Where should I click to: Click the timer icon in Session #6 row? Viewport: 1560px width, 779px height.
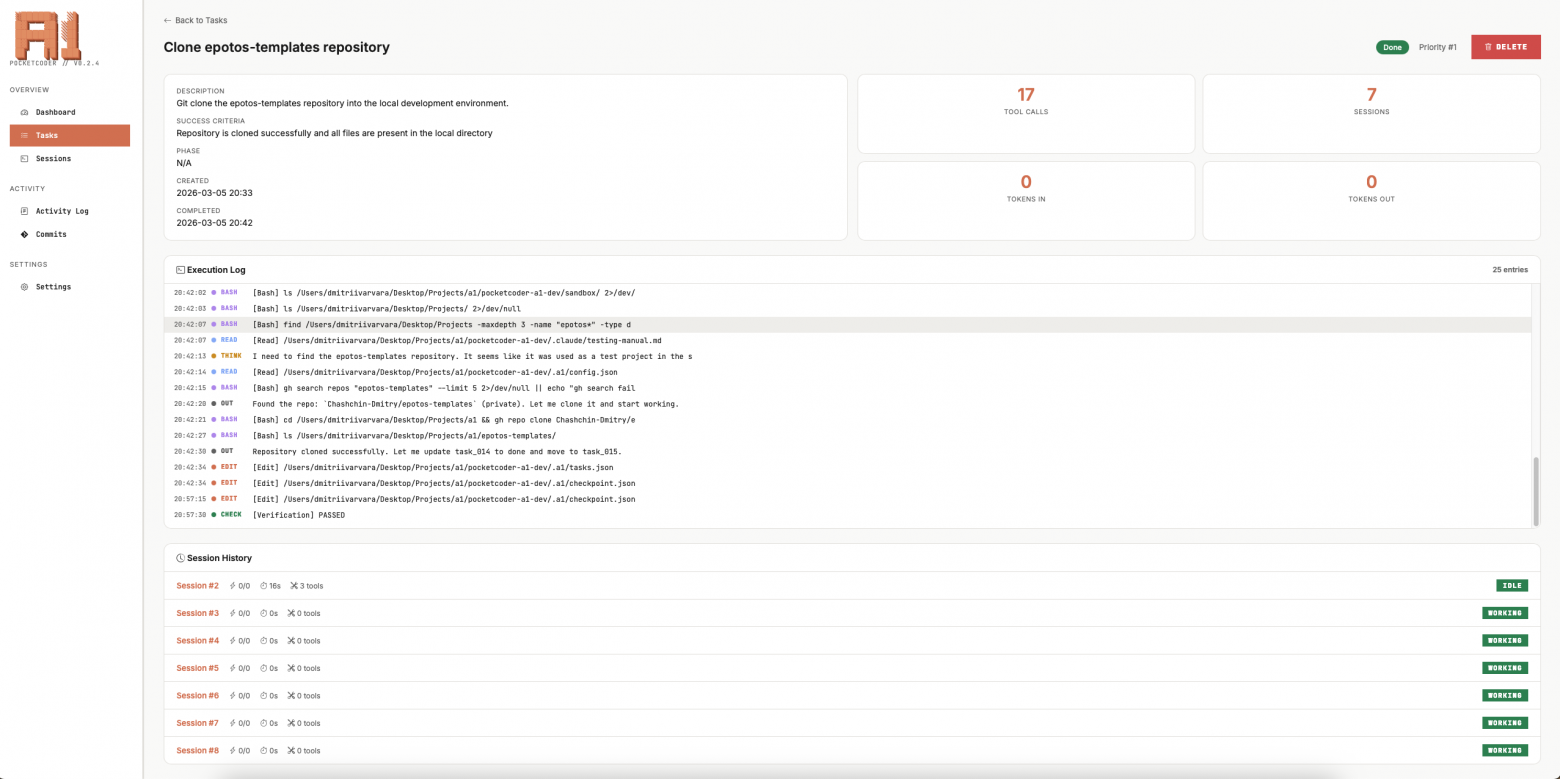click(264, 696)
